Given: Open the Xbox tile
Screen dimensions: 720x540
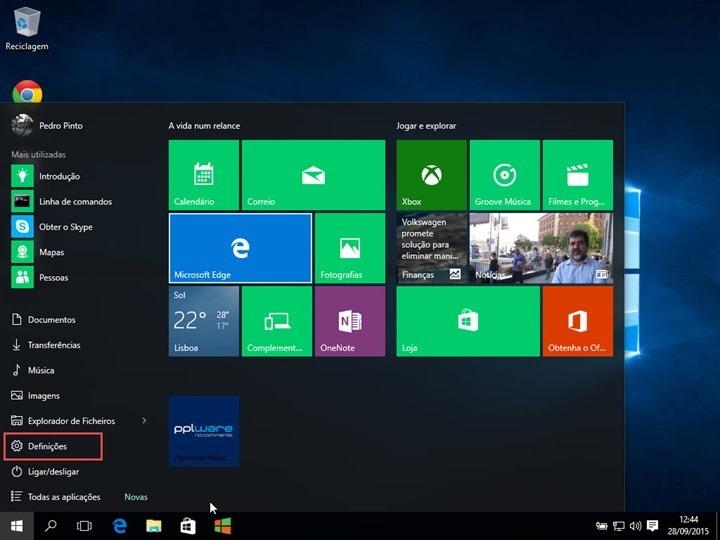Looking at the screenshot, I should pos(431,175).
